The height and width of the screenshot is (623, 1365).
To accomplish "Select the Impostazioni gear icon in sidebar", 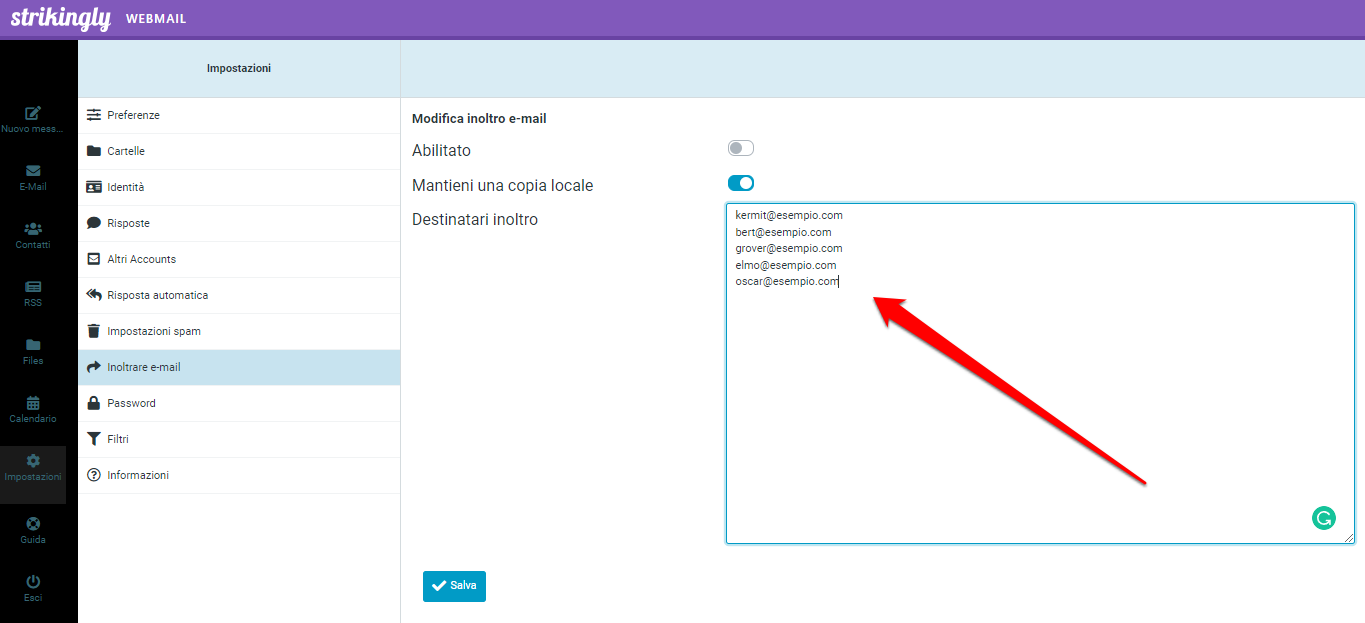I will pyautogui.click(x=33, y=461).
